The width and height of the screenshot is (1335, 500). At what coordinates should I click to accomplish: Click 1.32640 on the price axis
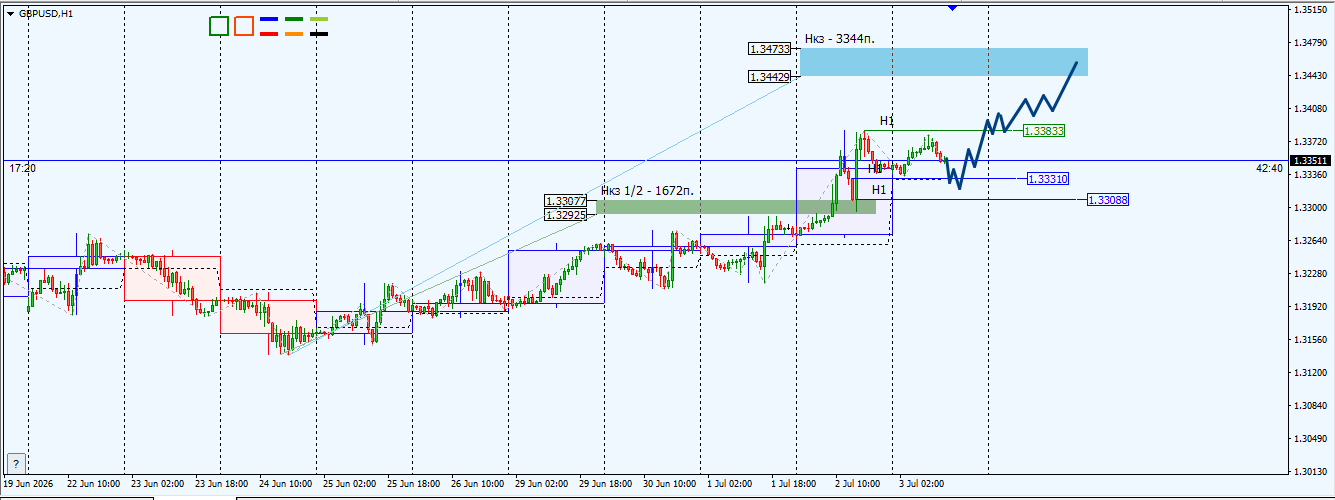point(1311,240)
